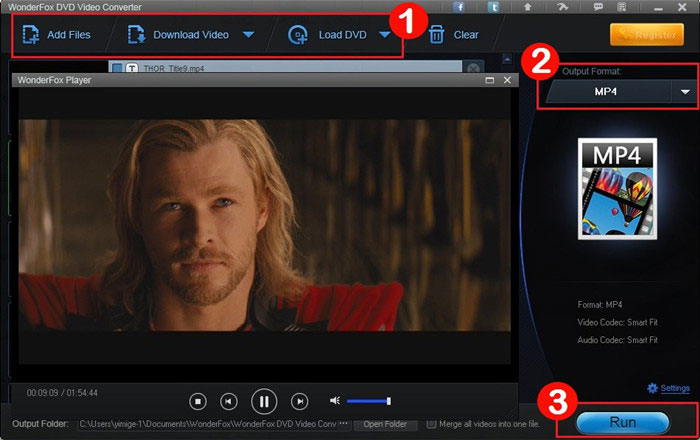This screenshot has width=700, height=440.
Task: Click the Video Codec: Smart Fit text
Action: (x=617, y=322)
